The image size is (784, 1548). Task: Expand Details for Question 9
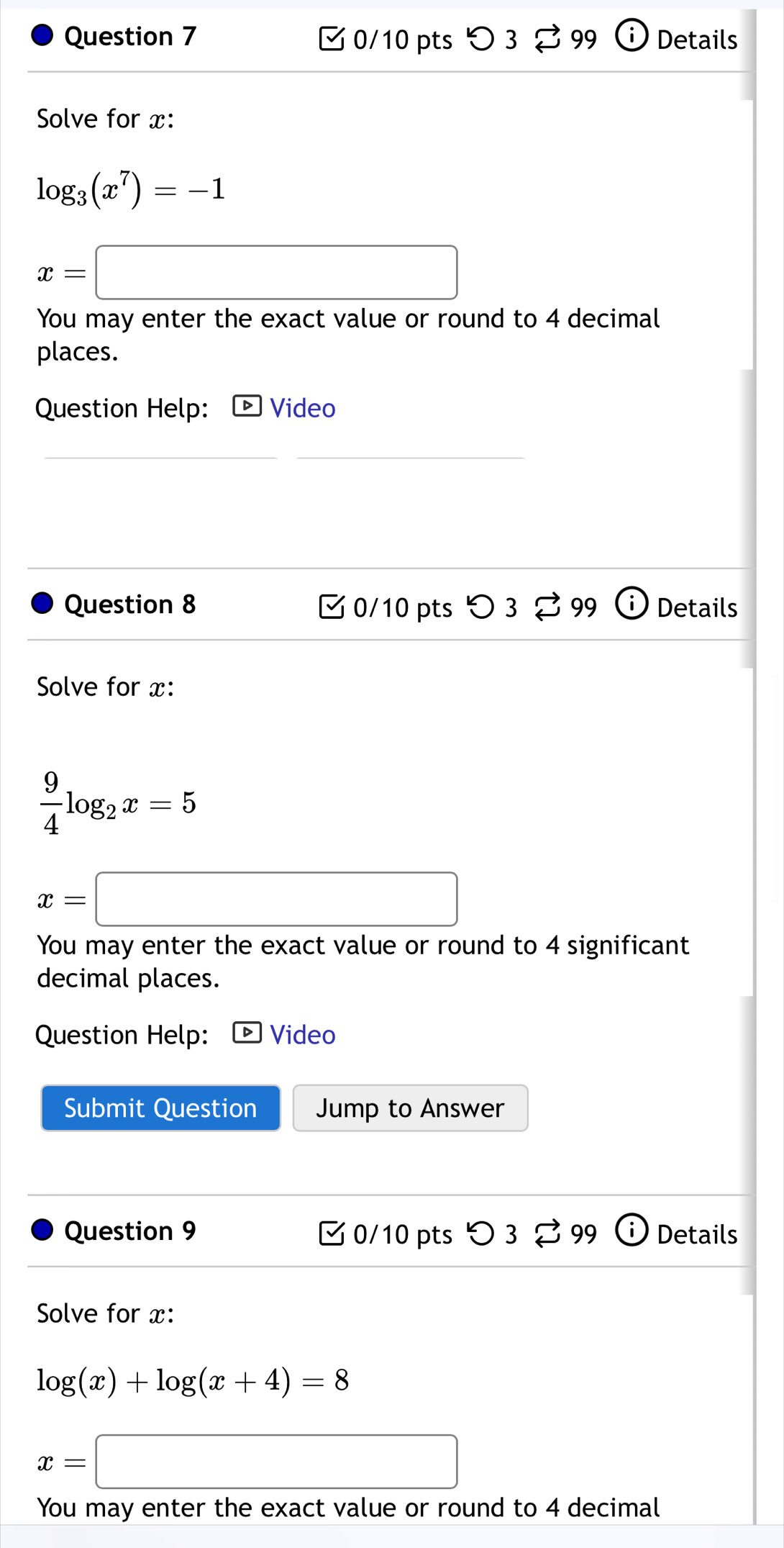tap(696, 1234)
